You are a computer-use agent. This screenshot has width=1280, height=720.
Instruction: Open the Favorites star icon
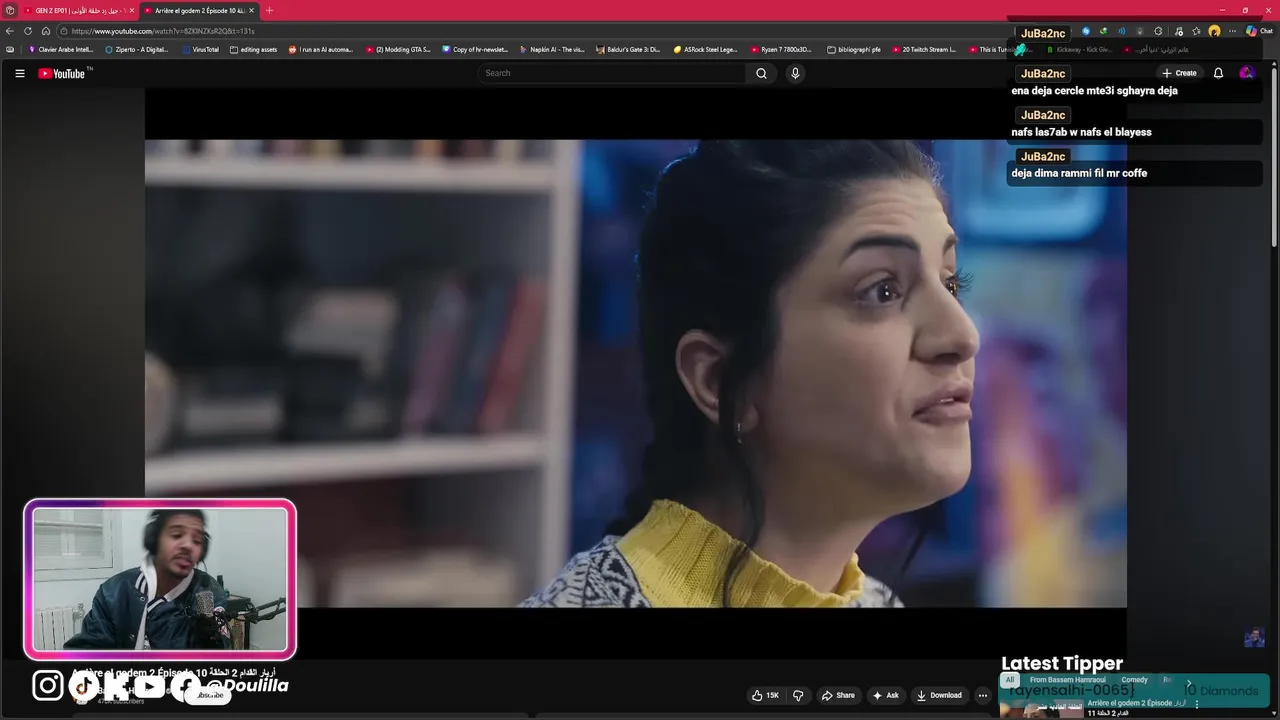(x=1196, y=31)
